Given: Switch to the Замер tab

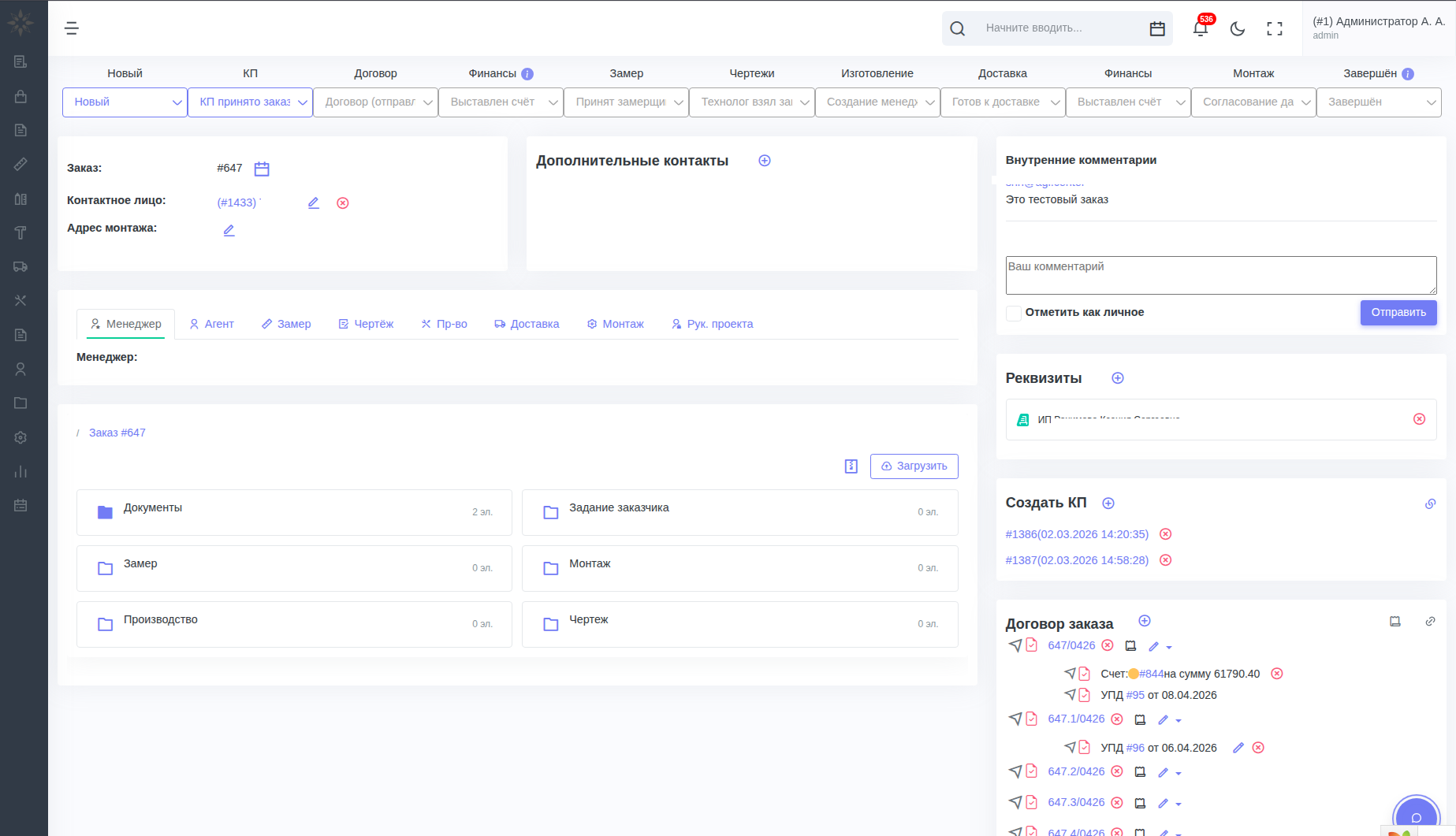Looking at the screenshot, I should pyautogui.click(x=286, y=324).
